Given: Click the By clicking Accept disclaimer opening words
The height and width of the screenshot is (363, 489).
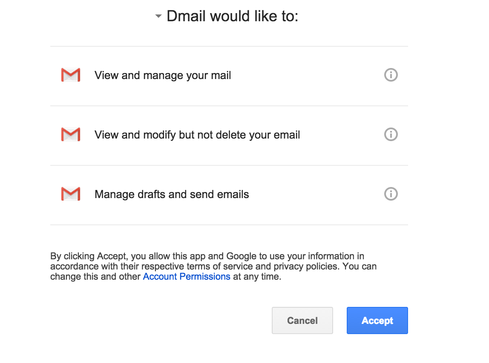Looking at the screenshot, I should (89, 256).
